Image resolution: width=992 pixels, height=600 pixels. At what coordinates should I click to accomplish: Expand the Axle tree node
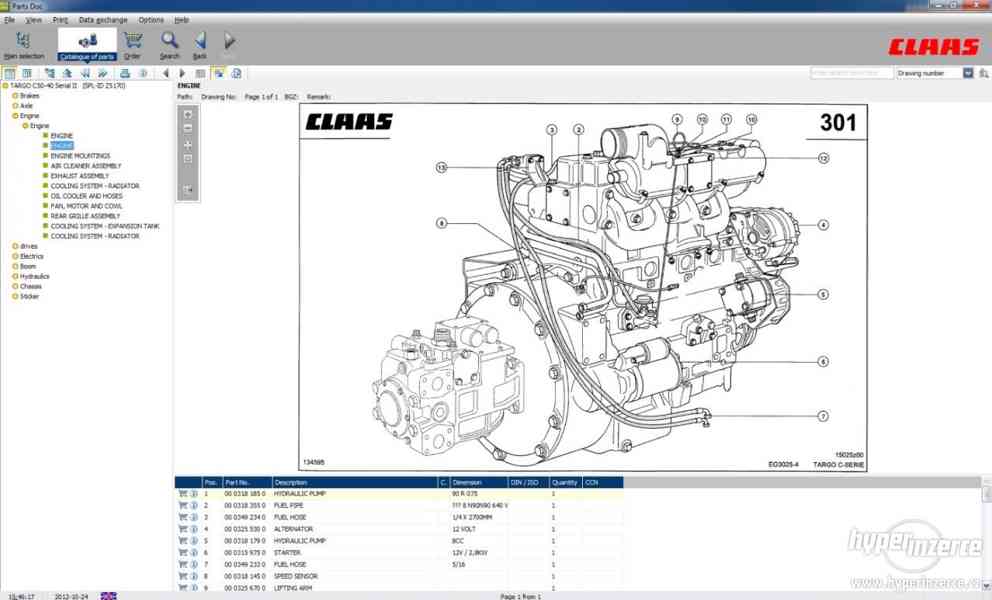tap(15, 106)
